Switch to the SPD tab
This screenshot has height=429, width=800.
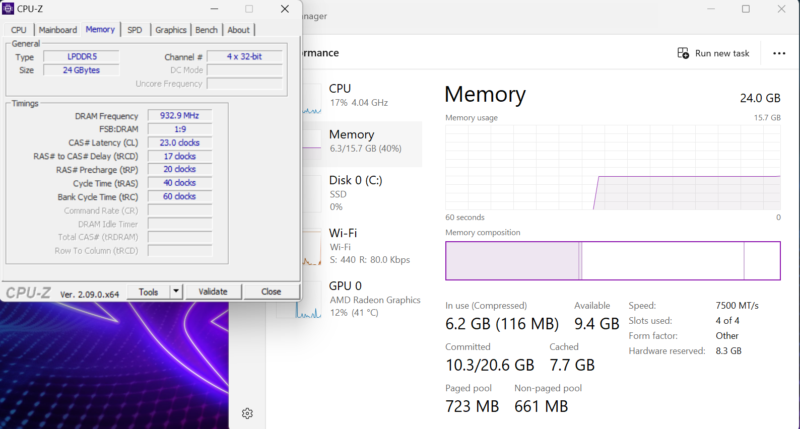point(134,30)
